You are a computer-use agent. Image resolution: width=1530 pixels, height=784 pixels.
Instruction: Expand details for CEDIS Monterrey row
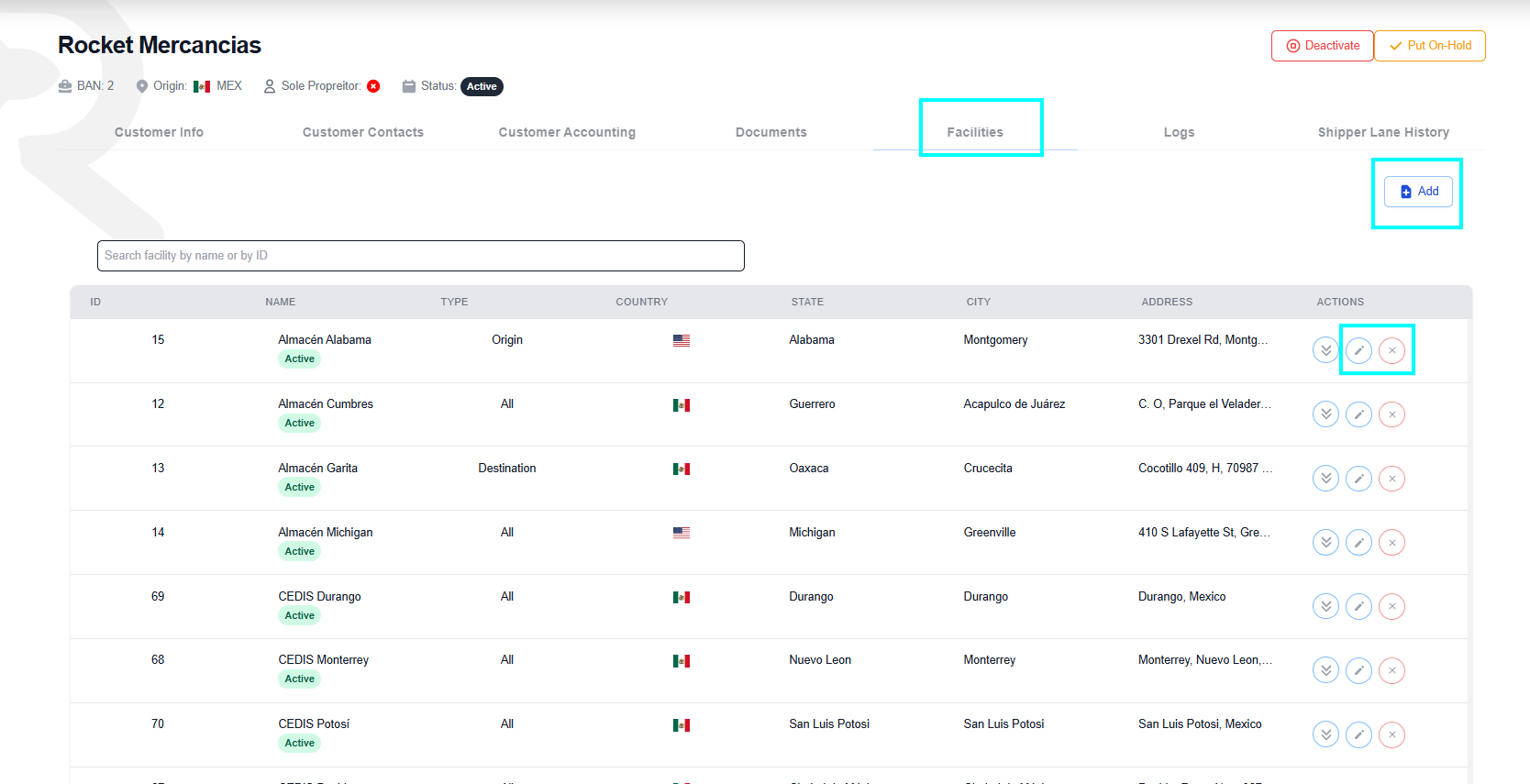click(x=1325, y=670)
